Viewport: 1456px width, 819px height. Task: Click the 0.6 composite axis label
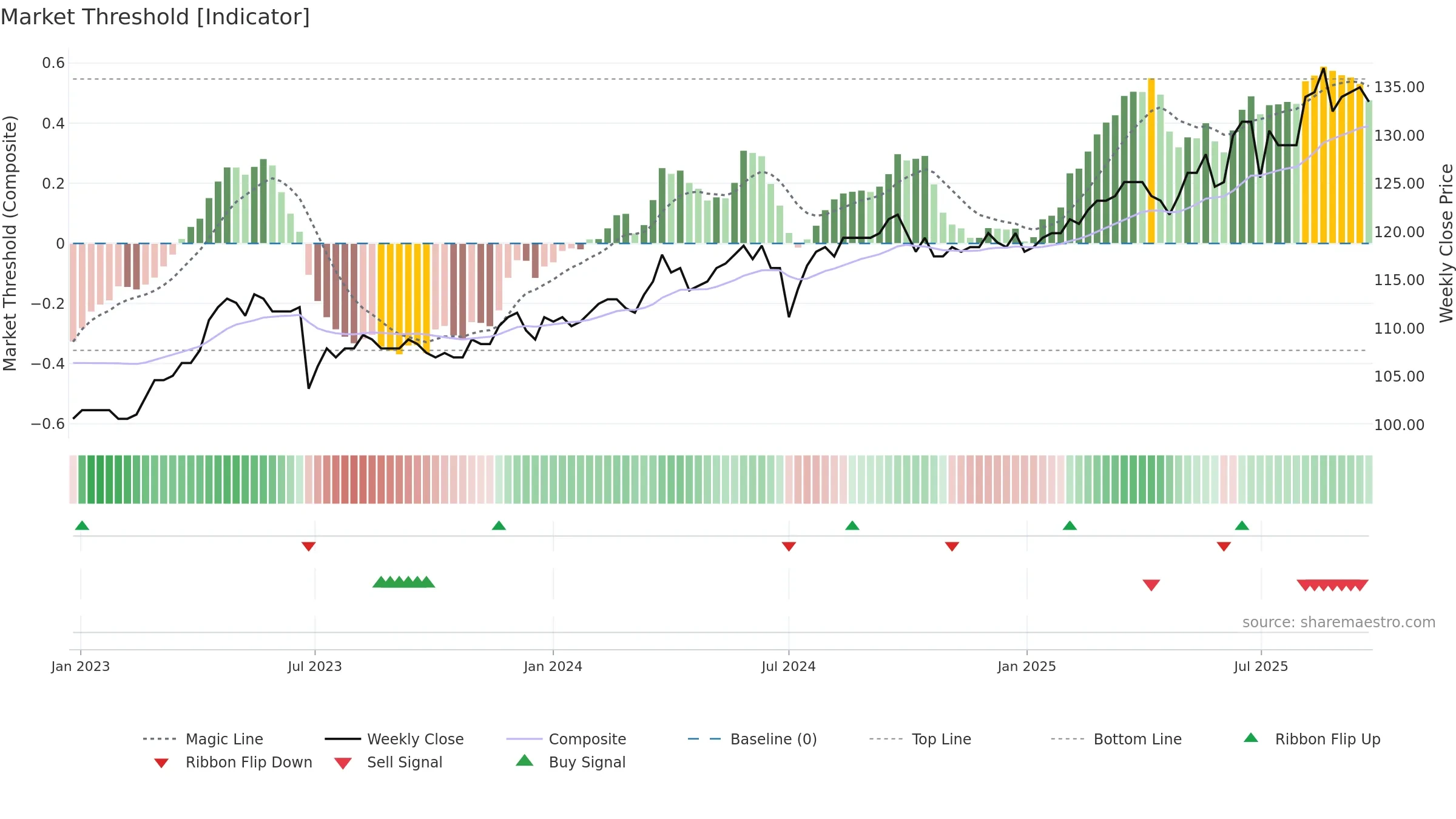(53, 63)
